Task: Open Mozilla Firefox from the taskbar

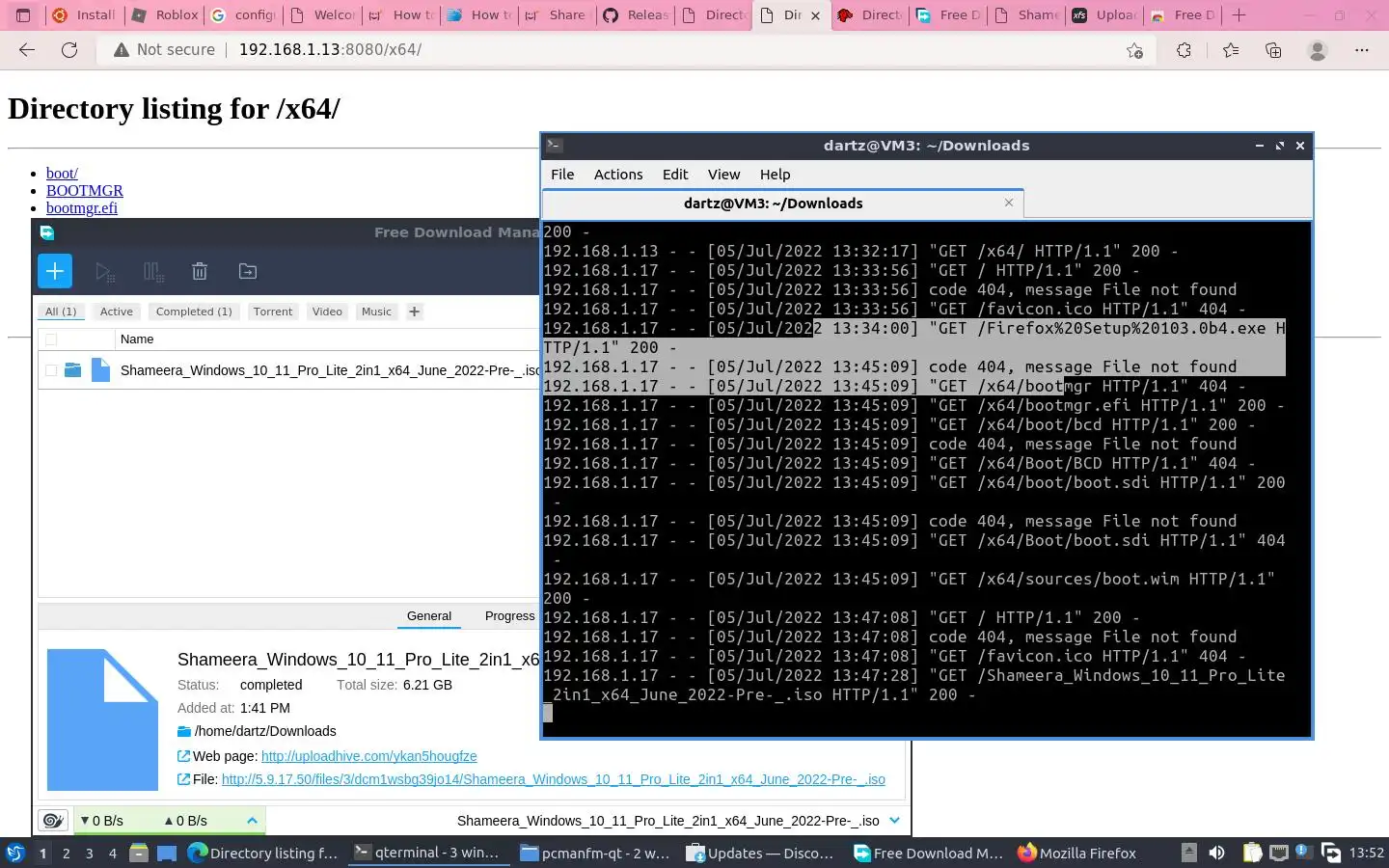Action: pos(1076,853)
